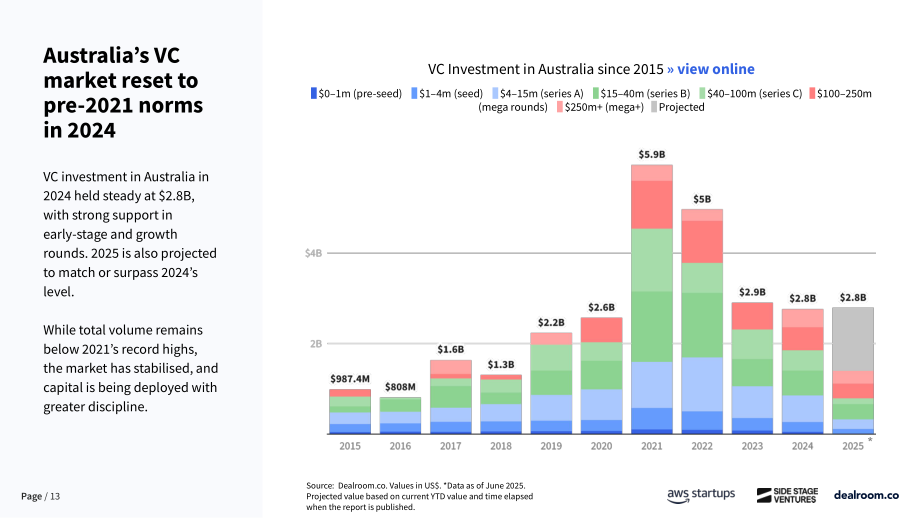Click the grey Projected legend swatch
Image resolution: width=920 pixels, height=518 pixels.
(x=654, y=107)
